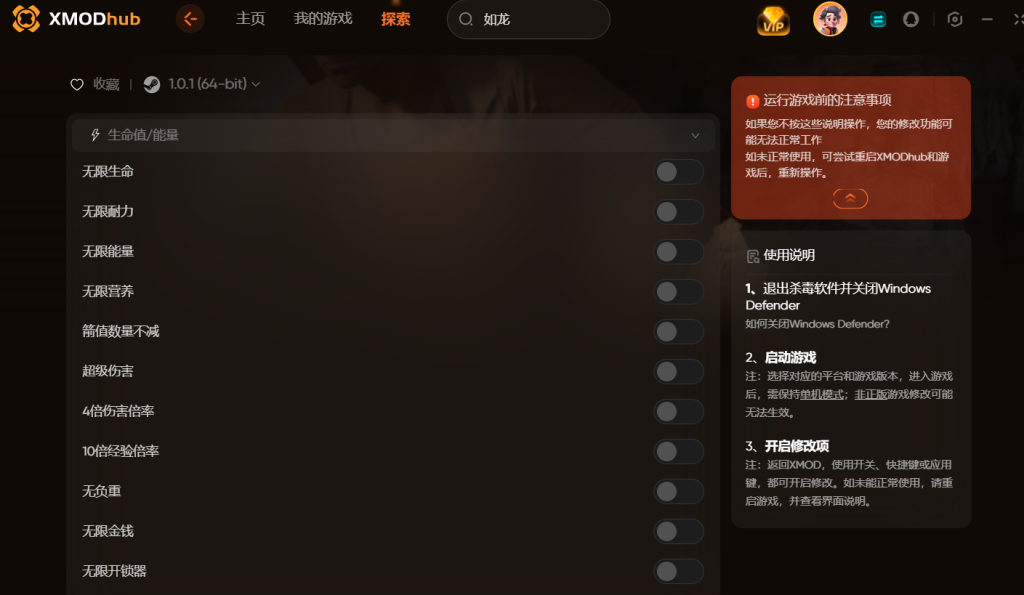Open the settings hexagon icon
The width and height of the screenshot is (1024, 595).
[955, 20]
